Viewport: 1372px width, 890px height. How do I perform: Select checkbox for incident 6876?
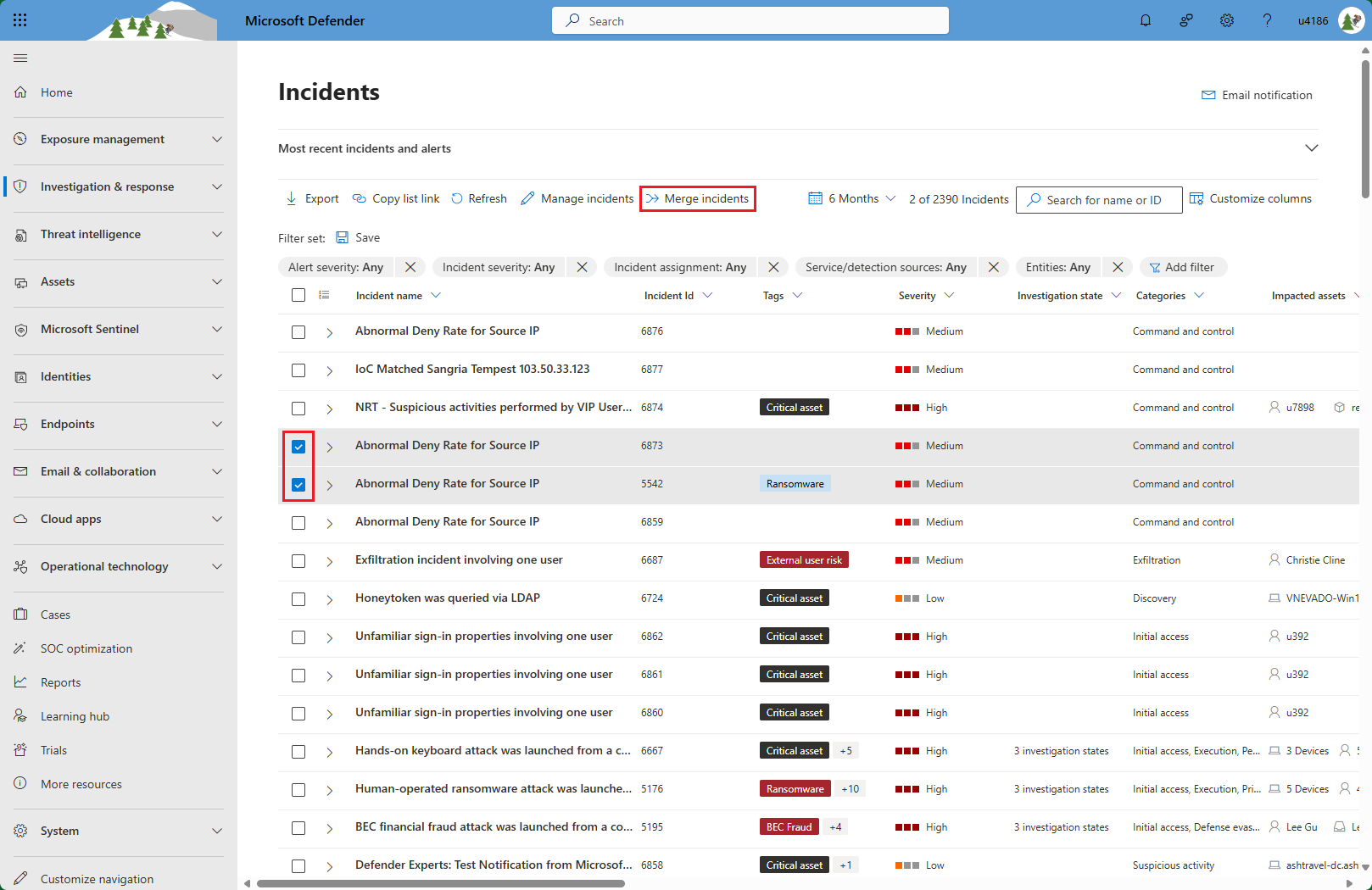point(298,332)
